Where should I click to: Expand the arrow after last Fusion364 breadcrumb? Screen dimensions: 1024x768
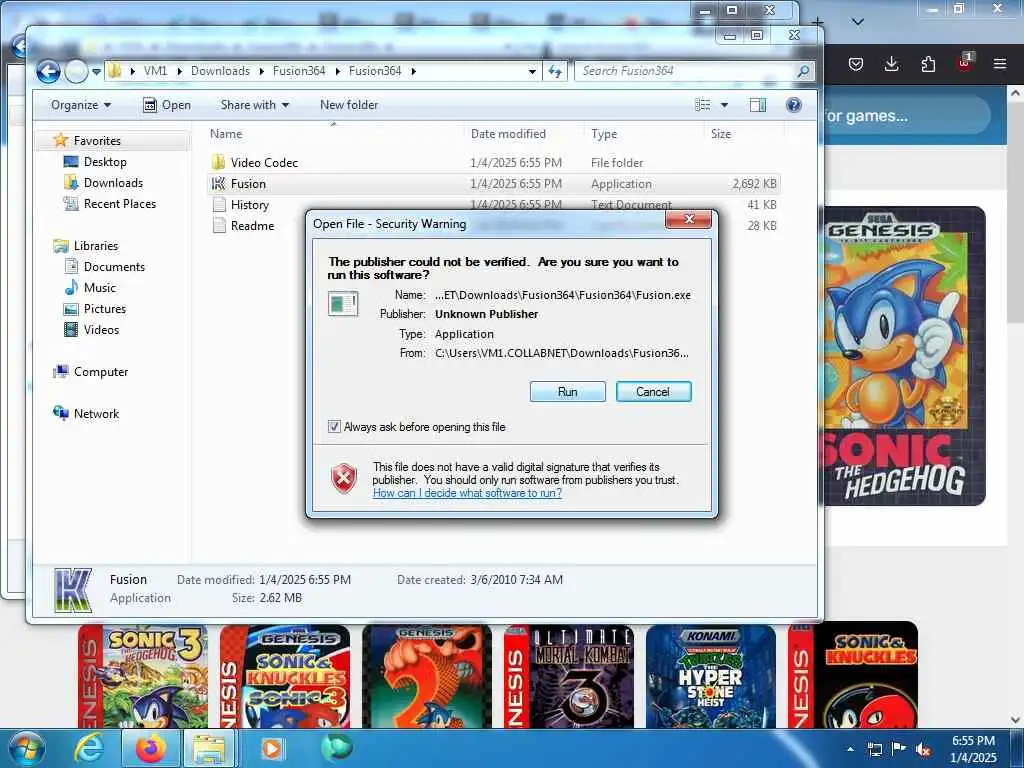point(413,71)
